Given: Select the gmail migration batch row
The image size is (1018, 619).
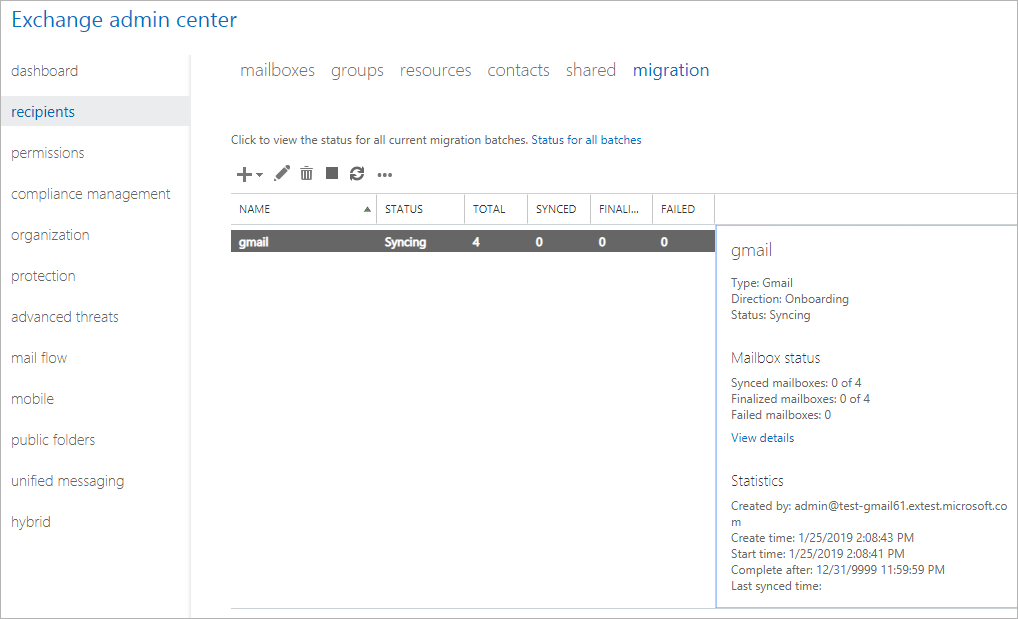Looking at the screenshot, I should (473, 242).
